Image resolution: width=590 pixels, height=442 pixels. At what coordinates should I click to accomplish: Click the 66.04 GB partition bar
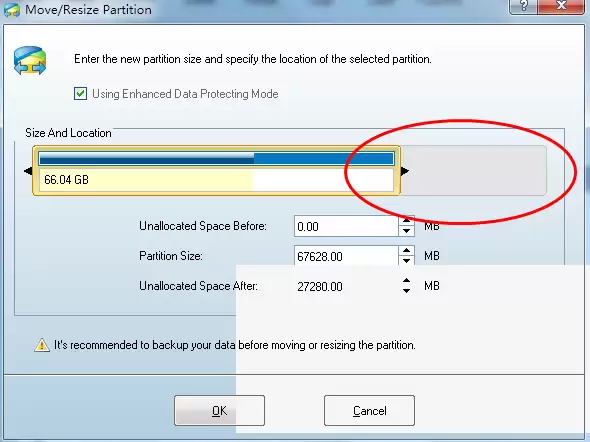[216, 170]
